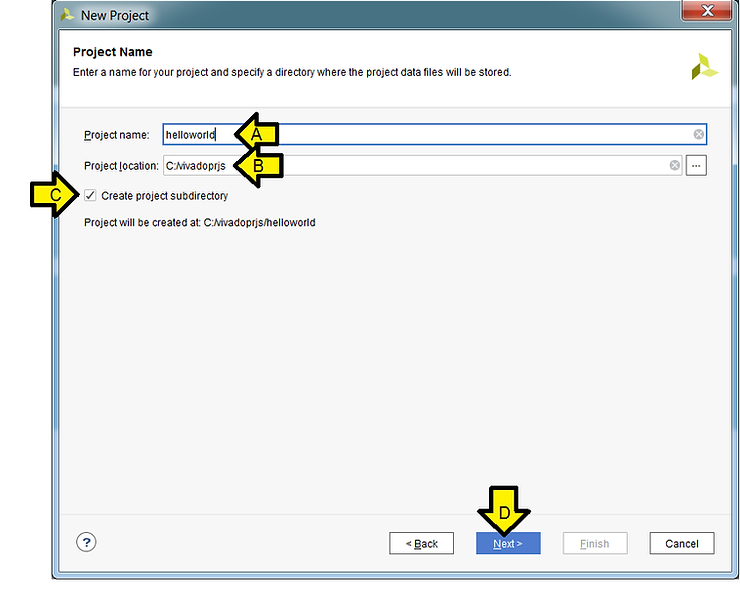Click the "Create project subdirectory" label text

[164, 196]
